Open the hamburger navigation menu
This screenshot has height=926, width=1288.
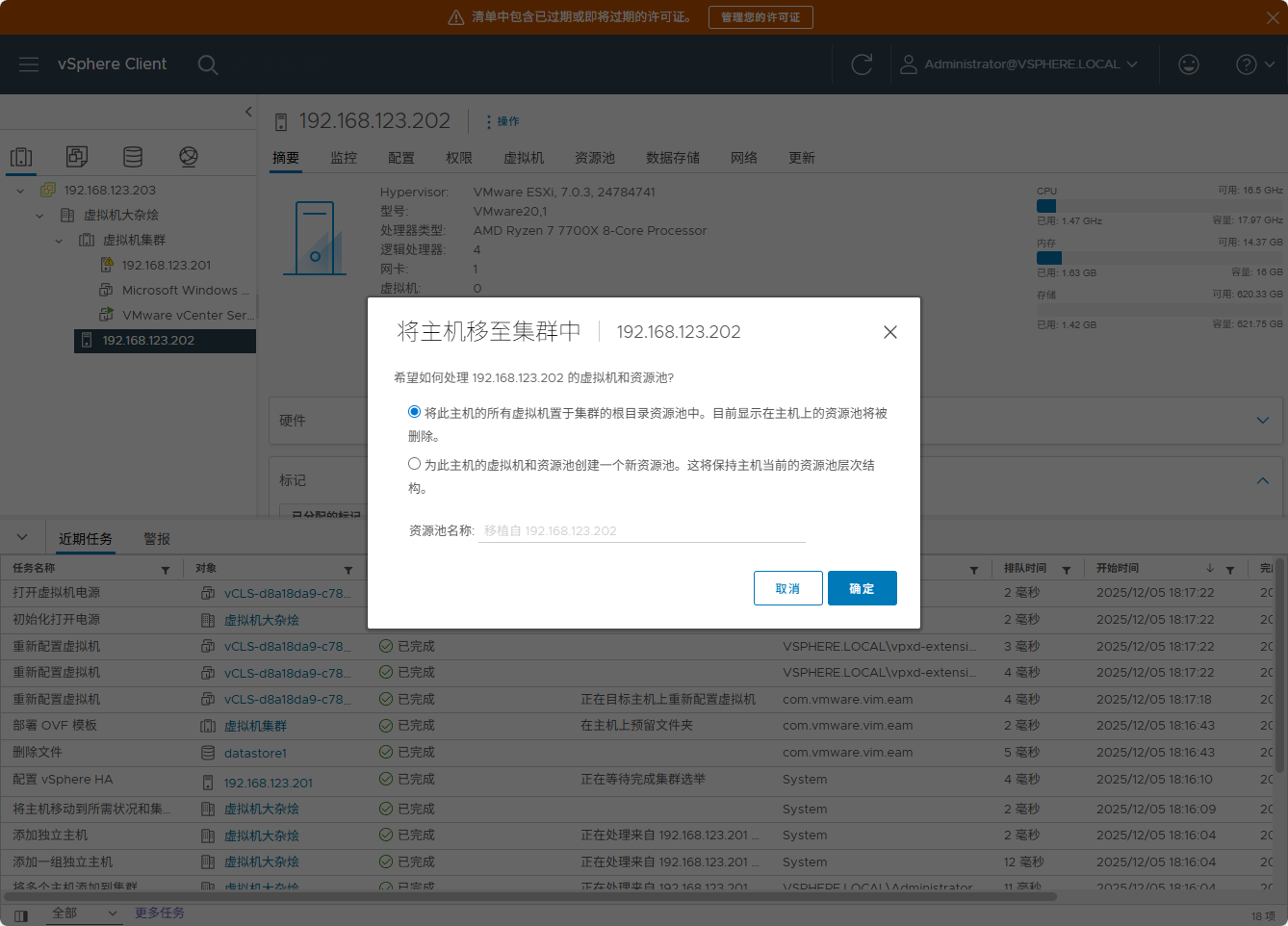point(29,64)
